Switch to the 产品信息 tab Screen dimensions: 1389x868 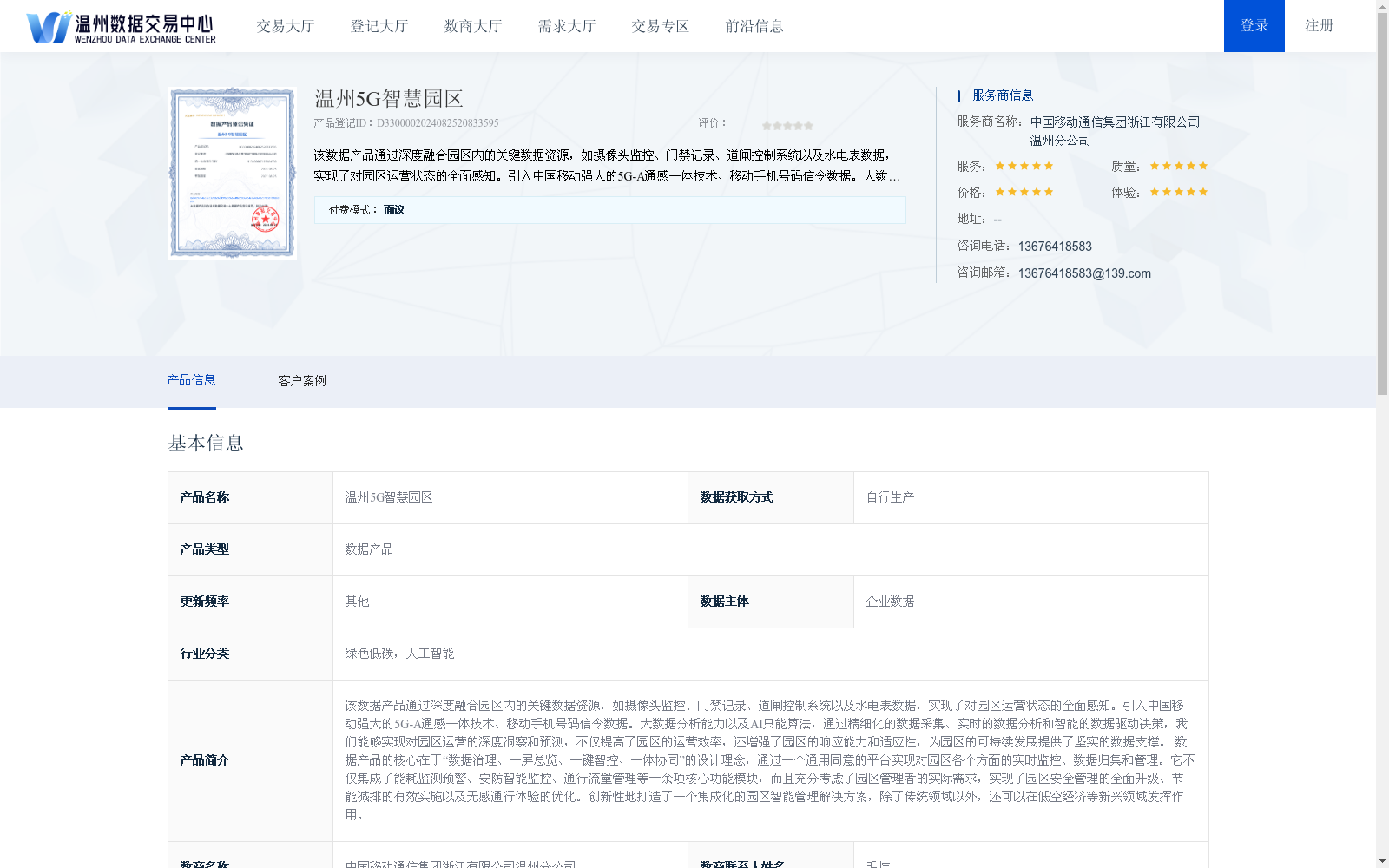191,380
